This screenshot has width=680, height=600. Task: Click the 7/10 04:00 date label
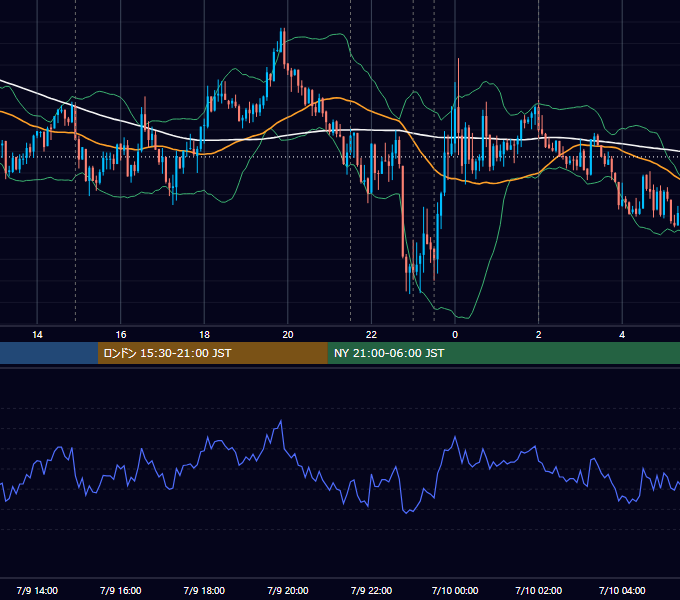coord(622,590)
